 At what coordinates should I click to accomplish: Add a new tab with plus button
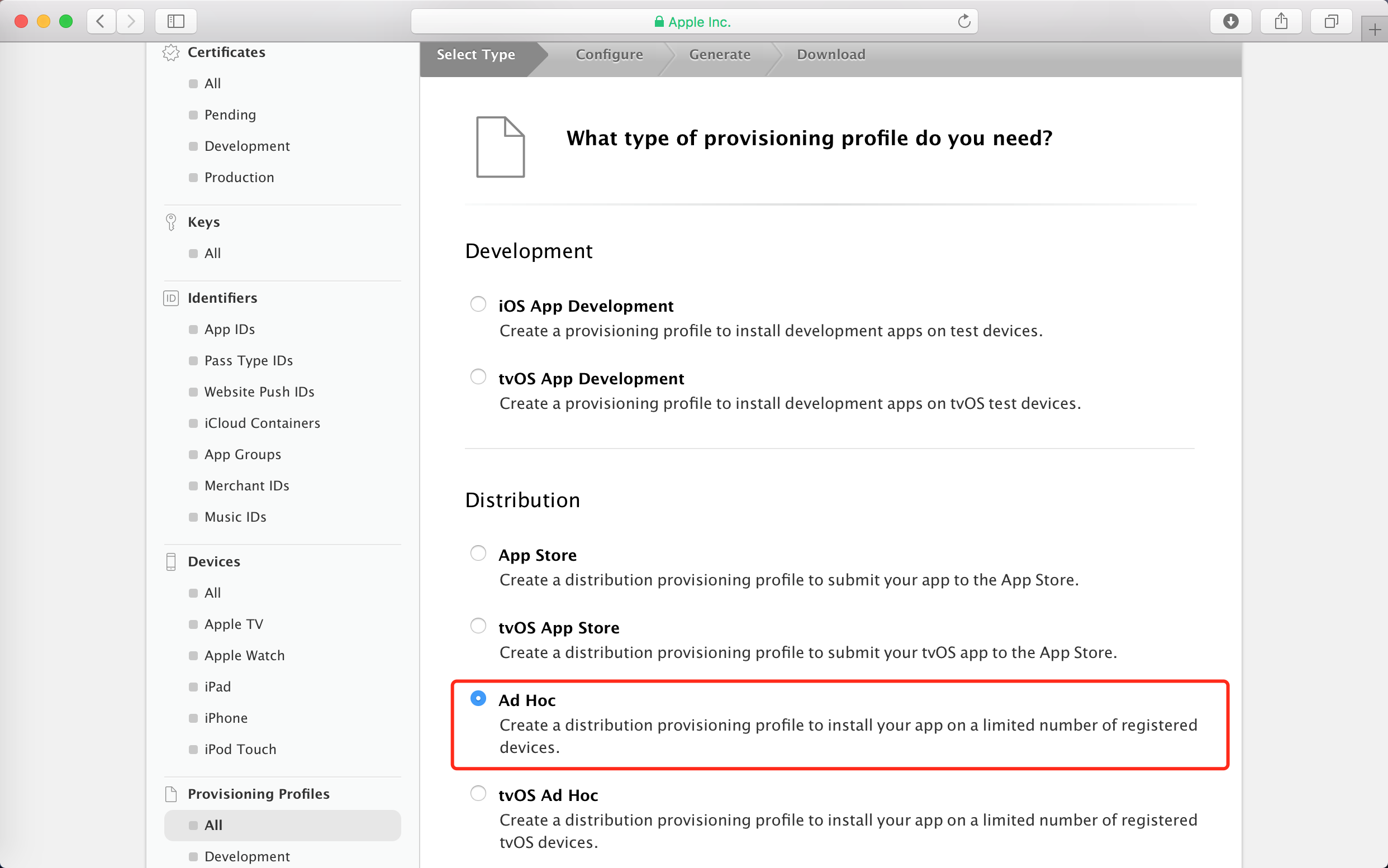tap(1375, 30)
